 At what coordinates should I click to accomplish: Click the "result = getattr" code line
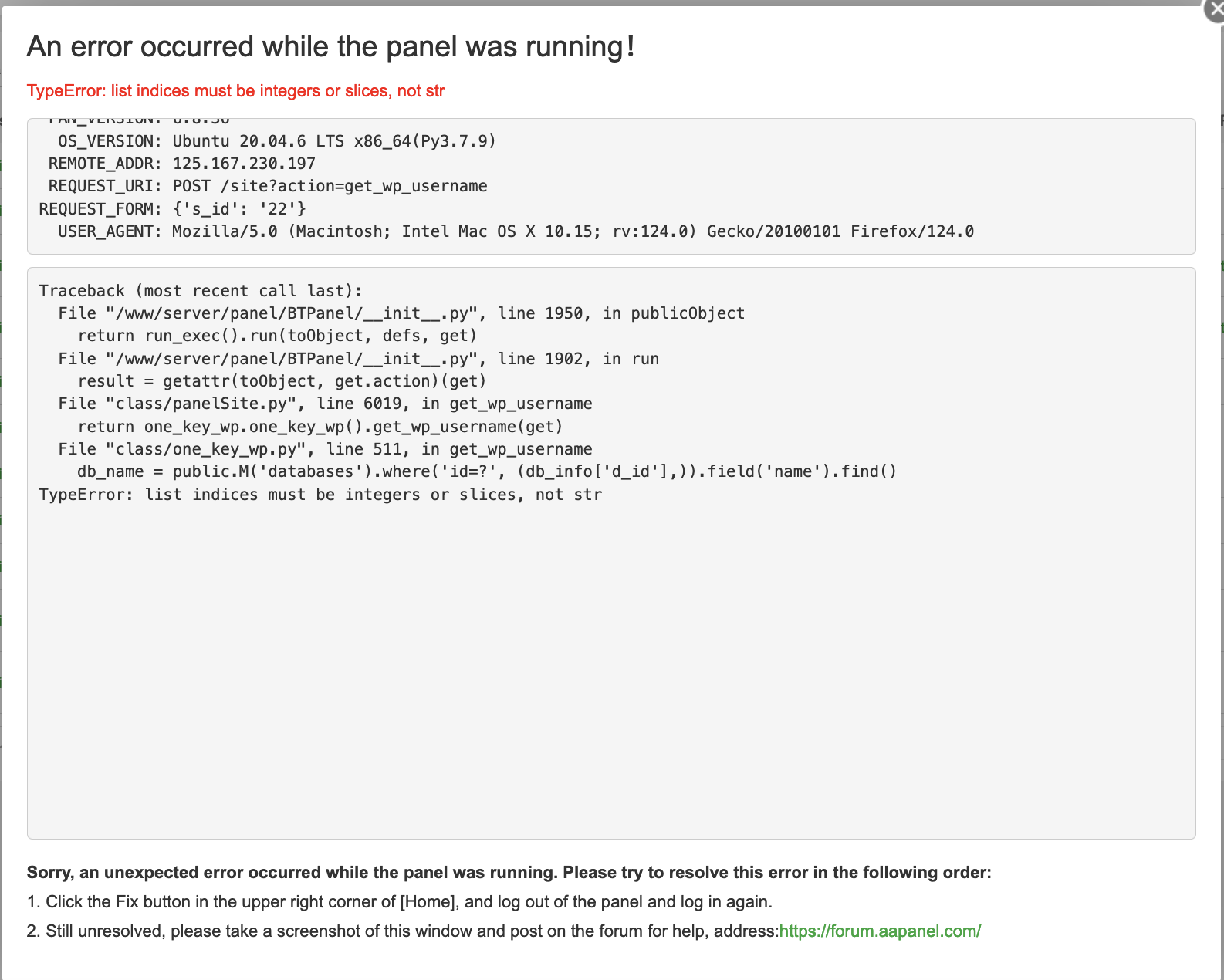pyautogui.click(x=282, y=381)
